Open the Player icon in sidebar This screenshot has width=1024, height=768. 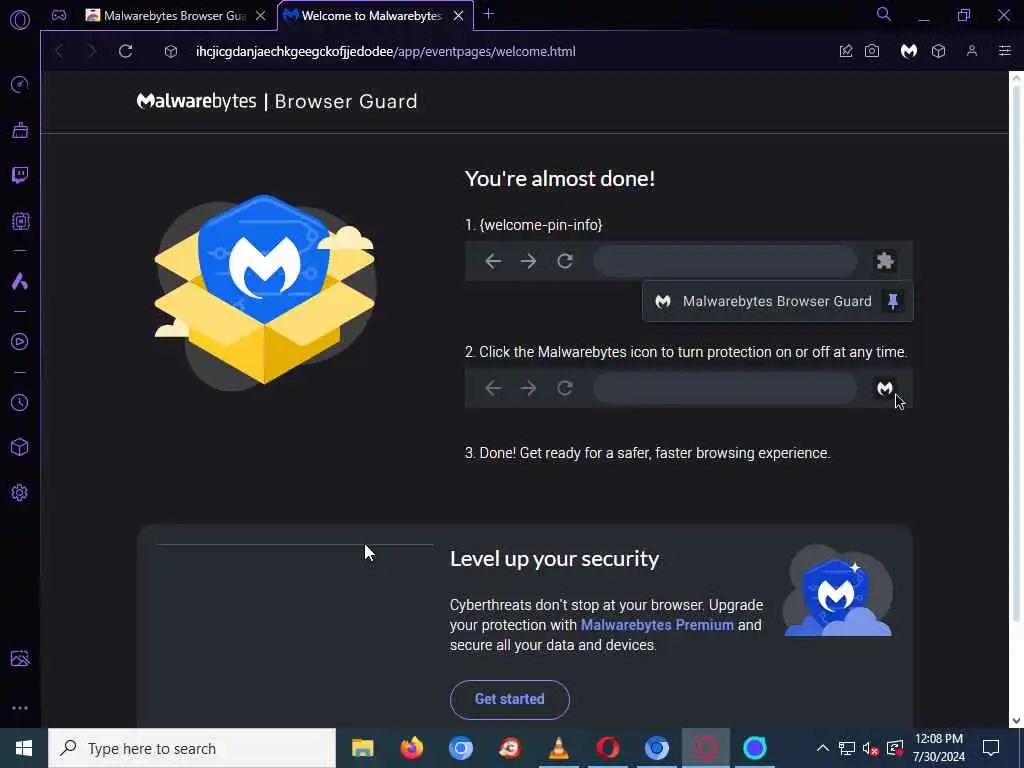tap(20, 342)
